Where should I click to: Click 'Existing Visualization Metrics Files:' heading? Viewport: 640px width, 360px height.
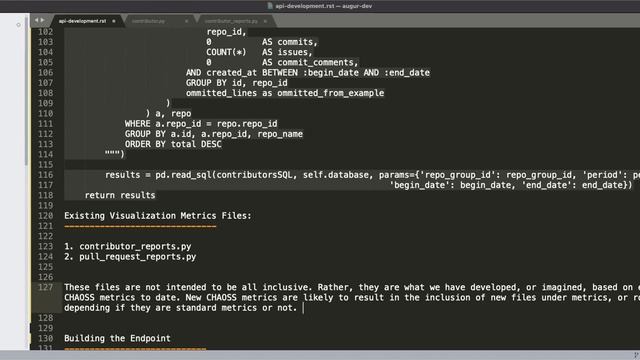click(x=158, y=216)
